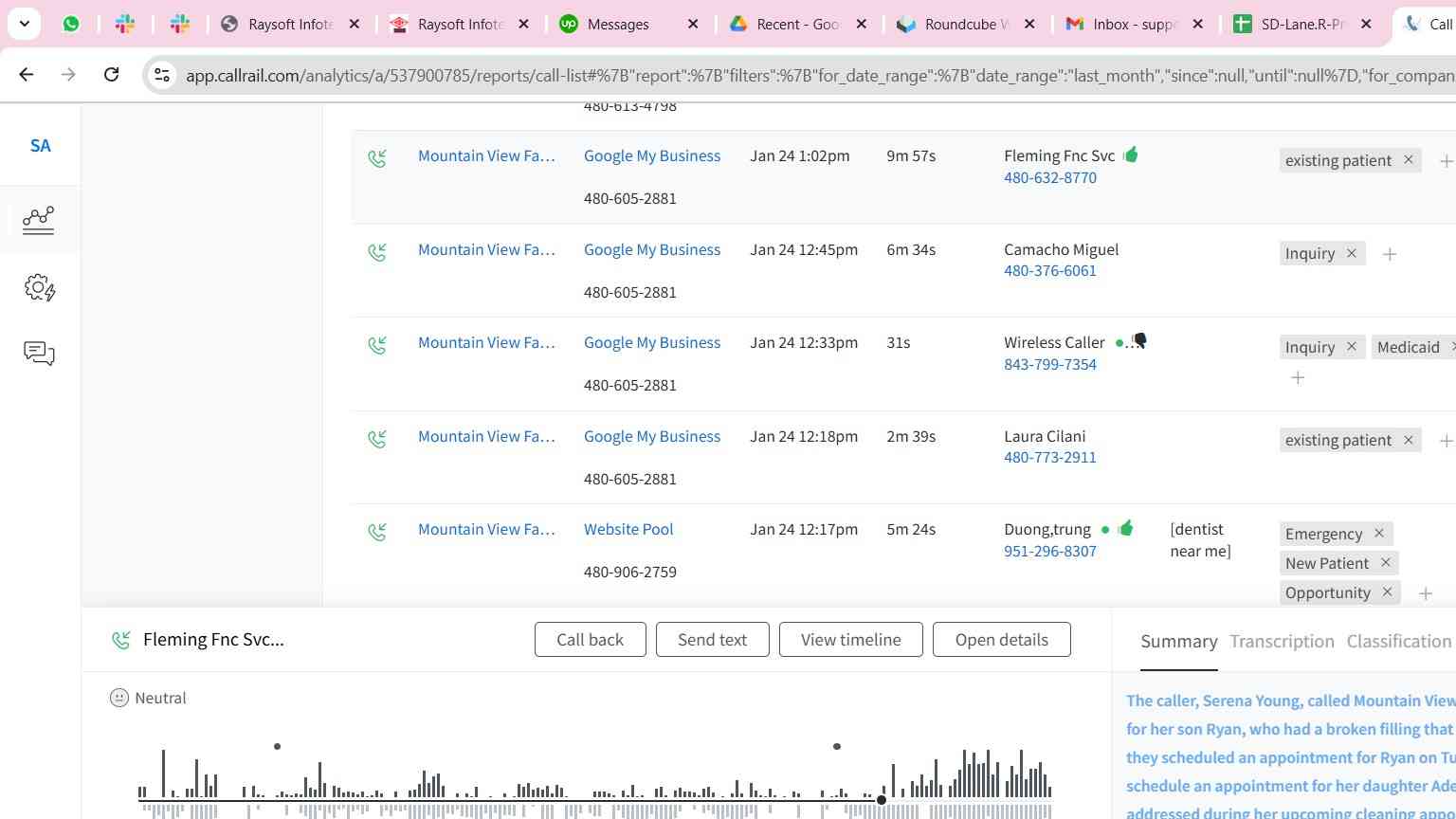Add a tag to Camacho Miguel call
1456x819 pixels.
[1389, 254]
